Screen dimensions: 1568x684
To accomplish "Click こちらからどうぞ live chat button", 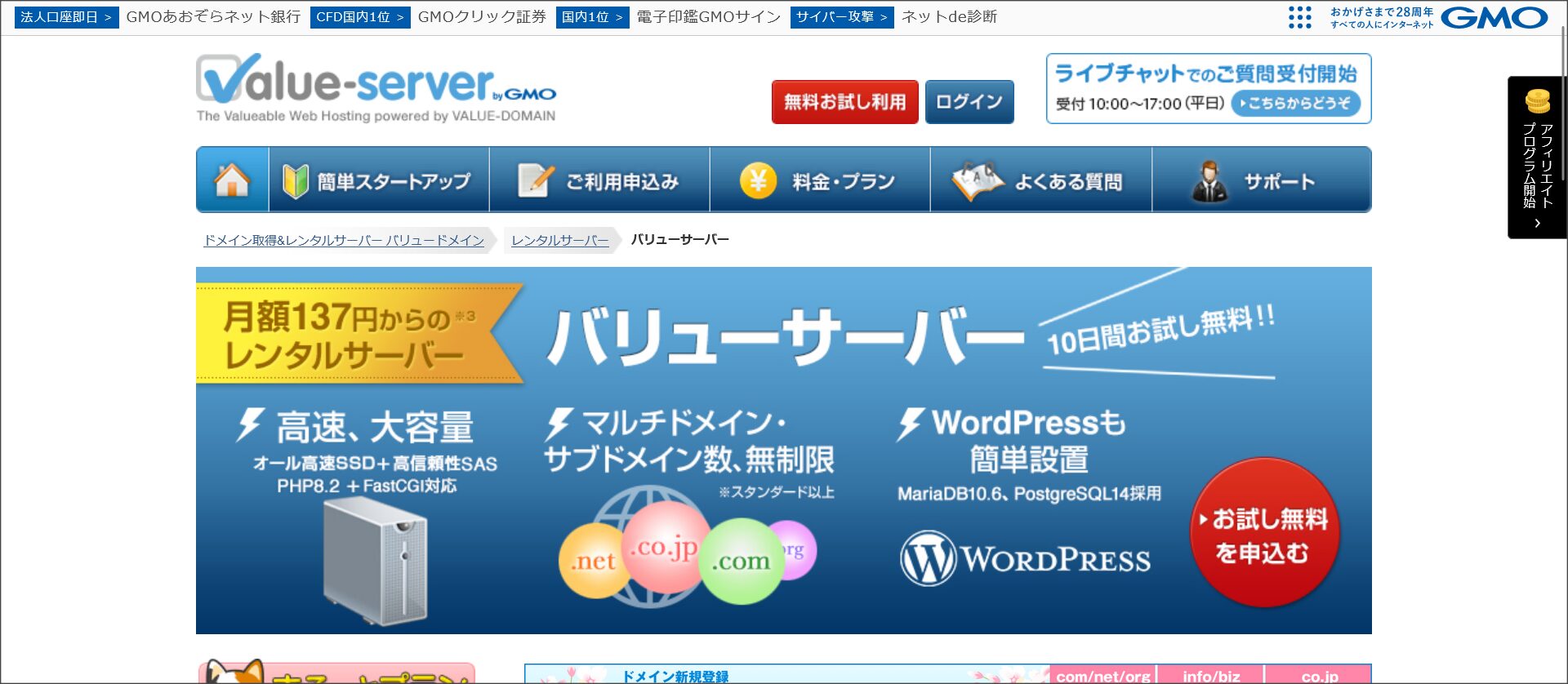I will pyautogui.click(x=1295, y=104).
